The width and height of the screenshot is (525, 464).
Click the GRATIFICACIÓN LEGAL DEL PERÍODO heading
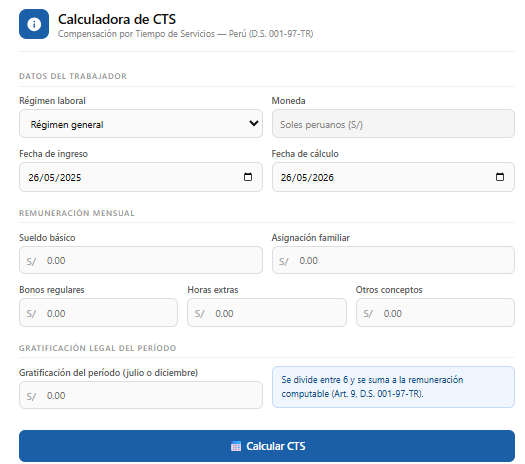97,348
